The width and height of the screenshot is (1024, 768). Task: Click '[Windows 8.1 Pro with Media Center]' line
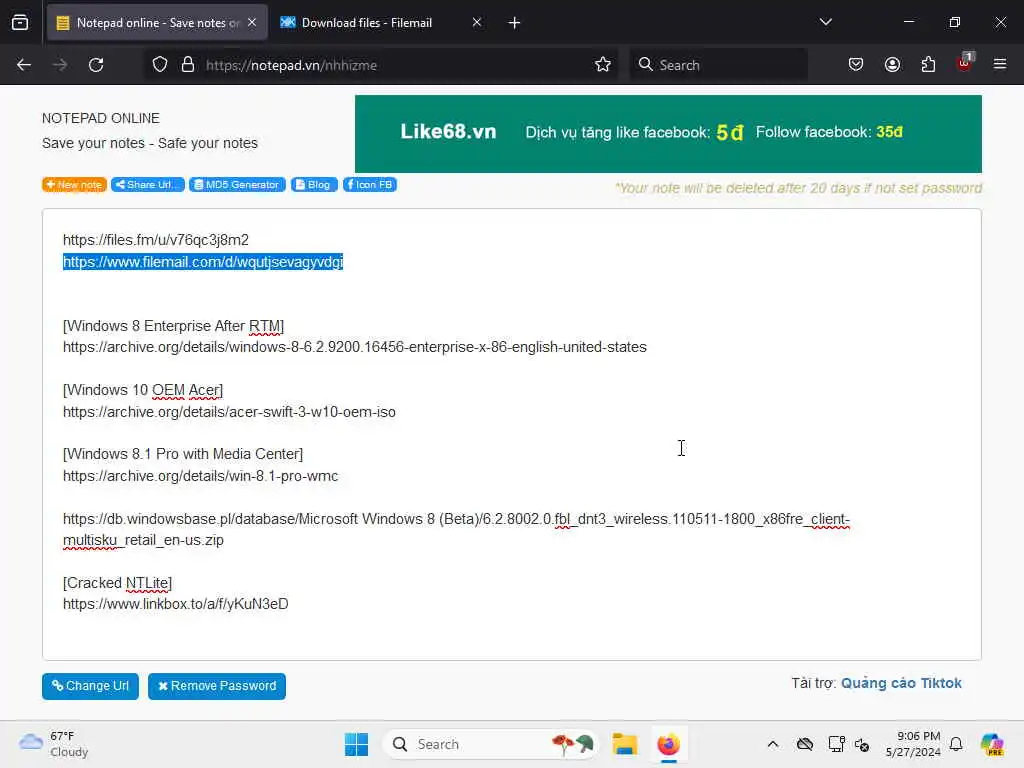pyautogui.click(x=183, y=454)
